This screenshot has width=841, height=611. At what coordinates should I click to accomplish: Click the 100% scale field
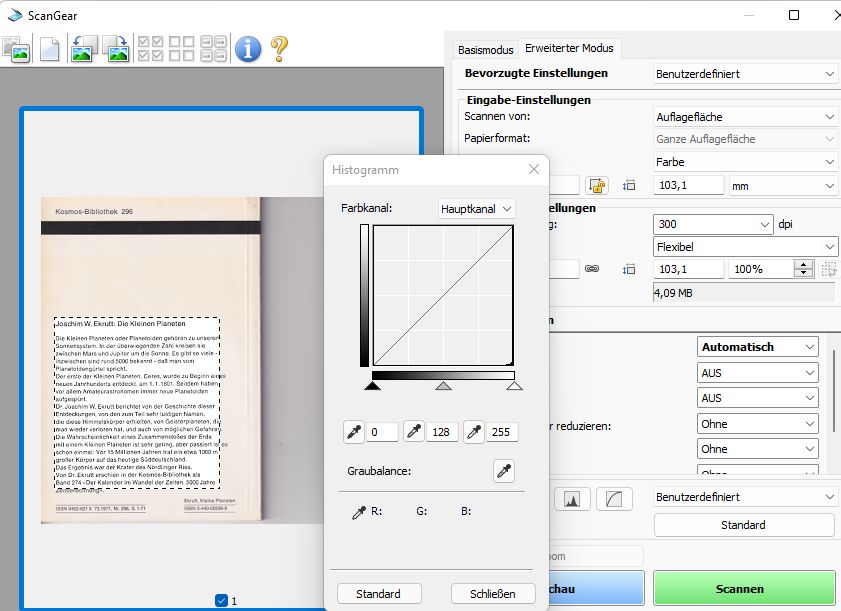point(761,269)
